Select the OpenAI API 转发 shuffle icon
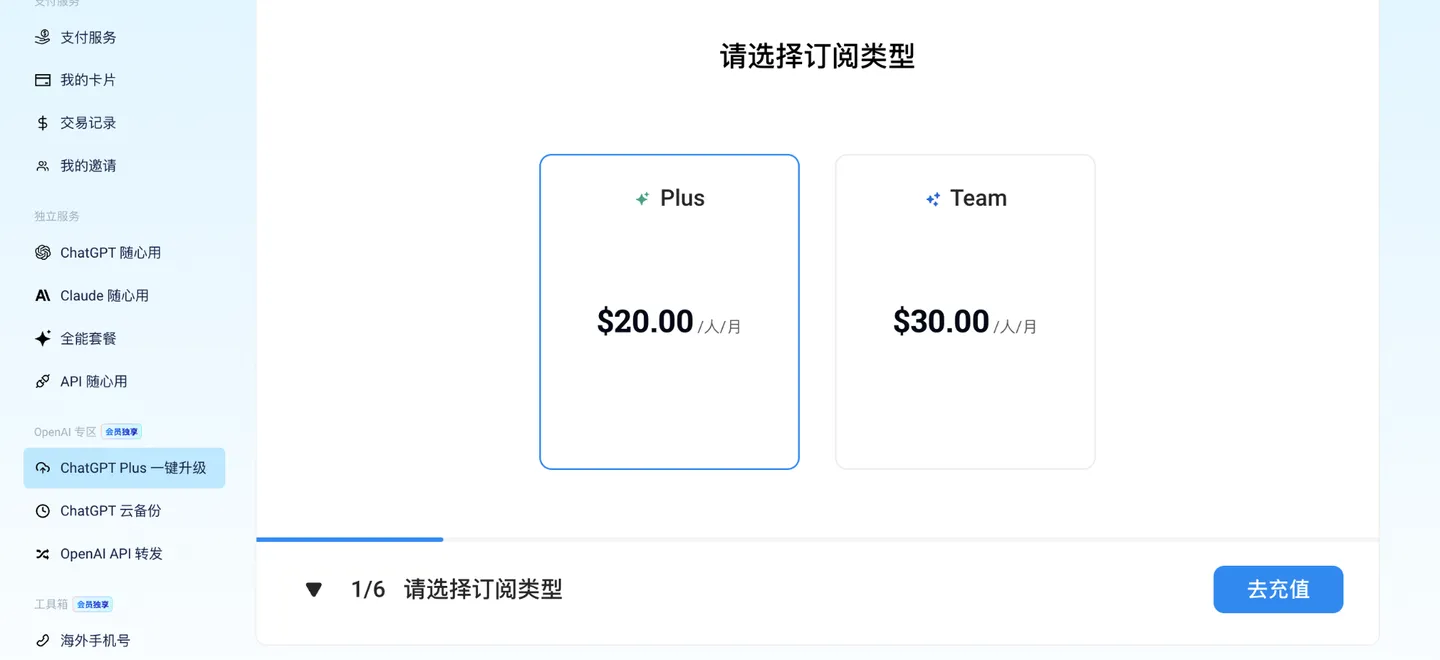Viewport: 1440px width, 660px height. (x=40, y=553)
